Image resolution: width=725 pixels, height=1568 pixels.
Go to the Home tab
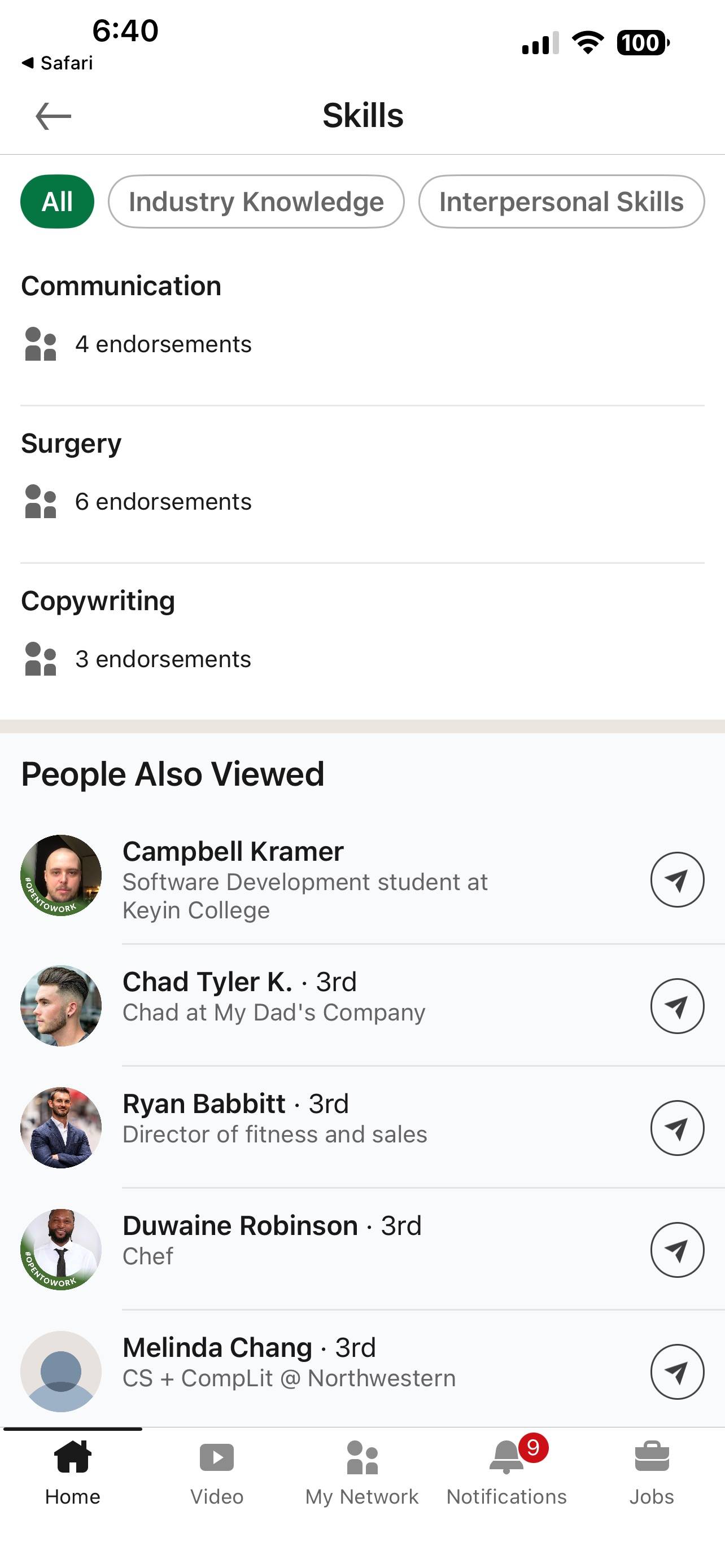coord(72,1471)
